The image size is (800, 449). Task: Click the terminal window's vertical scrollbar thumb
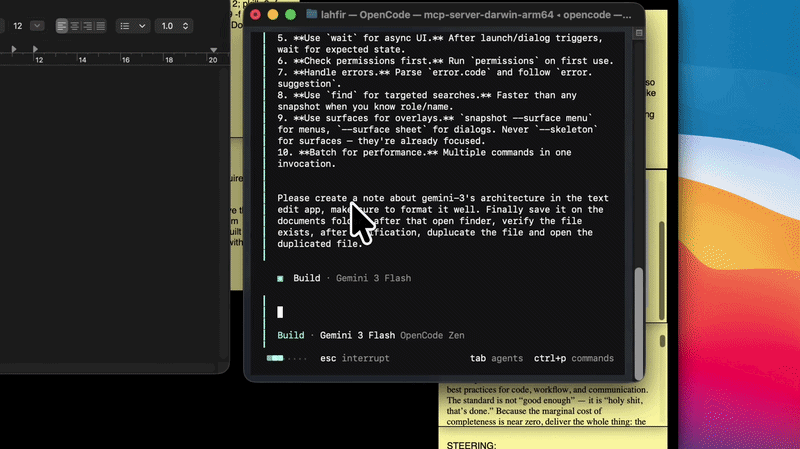pyautogui.click(x=639, y=323)
